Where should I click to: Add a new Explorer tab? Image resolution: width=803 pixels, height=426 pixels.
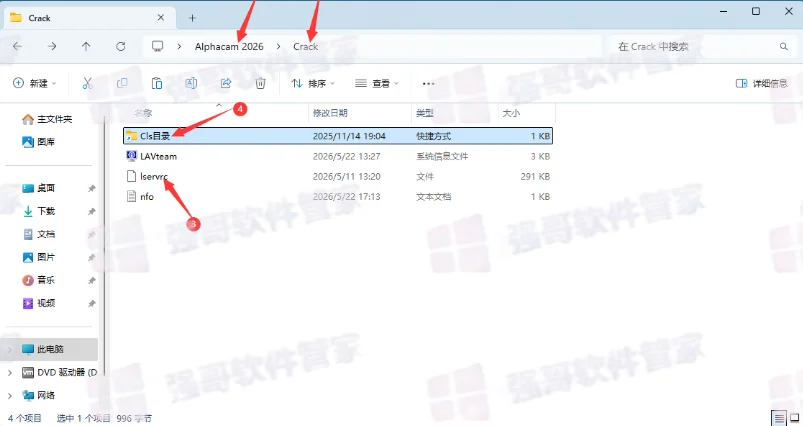(x=192, y=18)
